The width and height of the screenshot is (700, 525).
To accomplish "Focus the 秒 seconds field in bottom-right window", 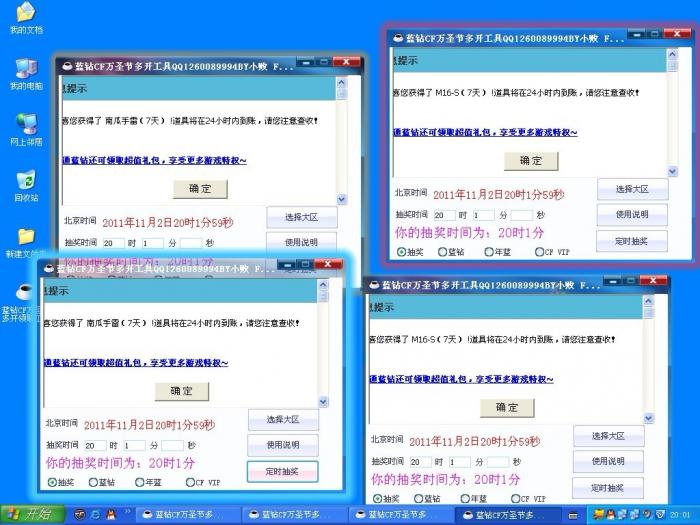I will (x=498, y=462).
